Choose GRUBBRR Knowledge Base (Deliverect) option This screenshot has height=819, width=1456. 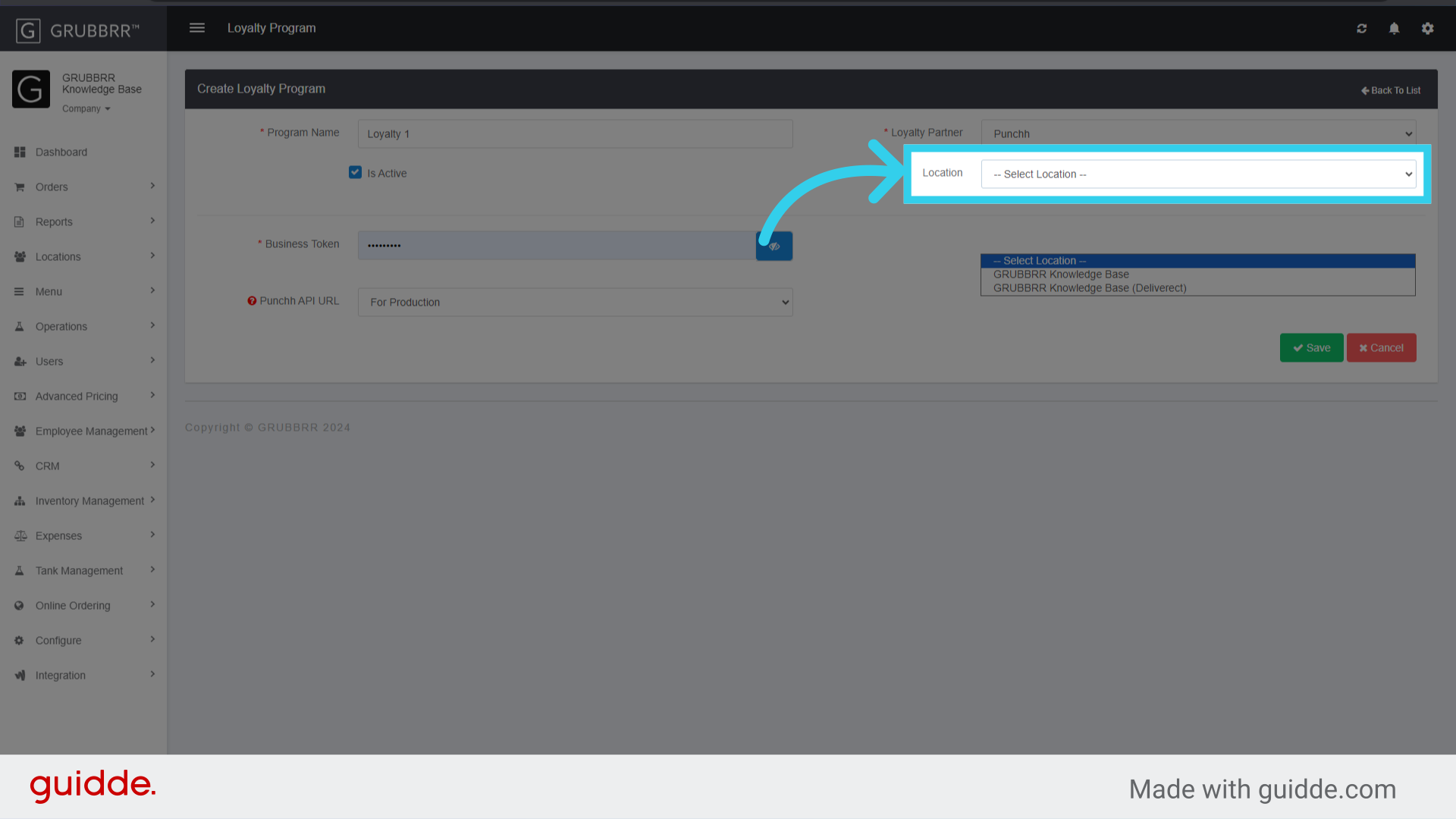[1197, 288]
